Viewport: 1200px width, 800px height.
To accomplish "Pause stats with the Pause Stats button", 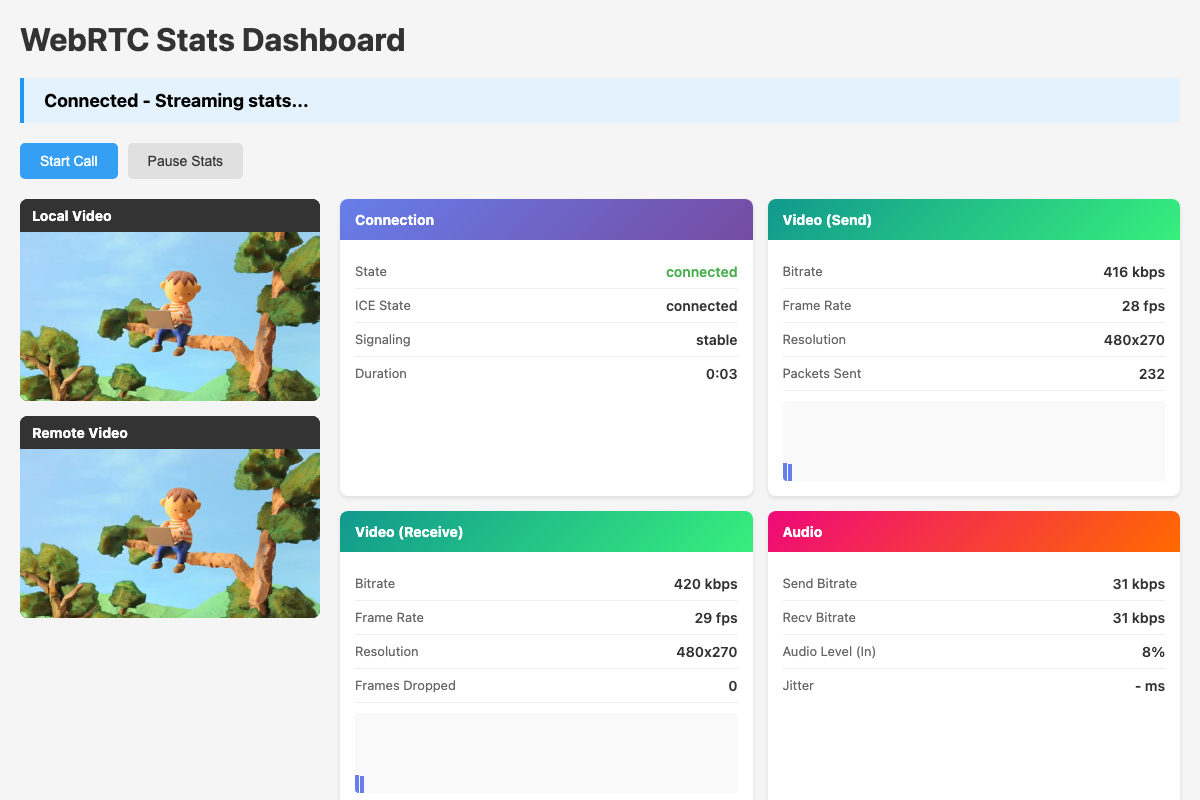I will tap(185, 160).
